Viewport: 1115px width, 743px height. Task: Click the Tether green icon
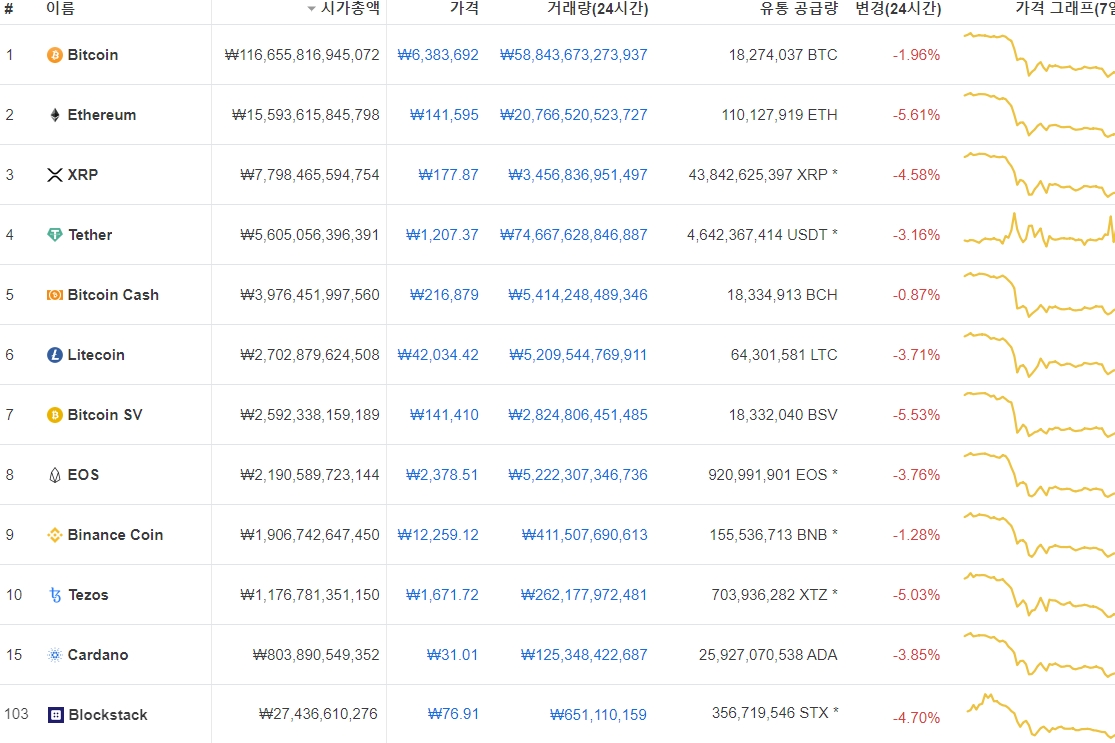click(x=55, y=235)
